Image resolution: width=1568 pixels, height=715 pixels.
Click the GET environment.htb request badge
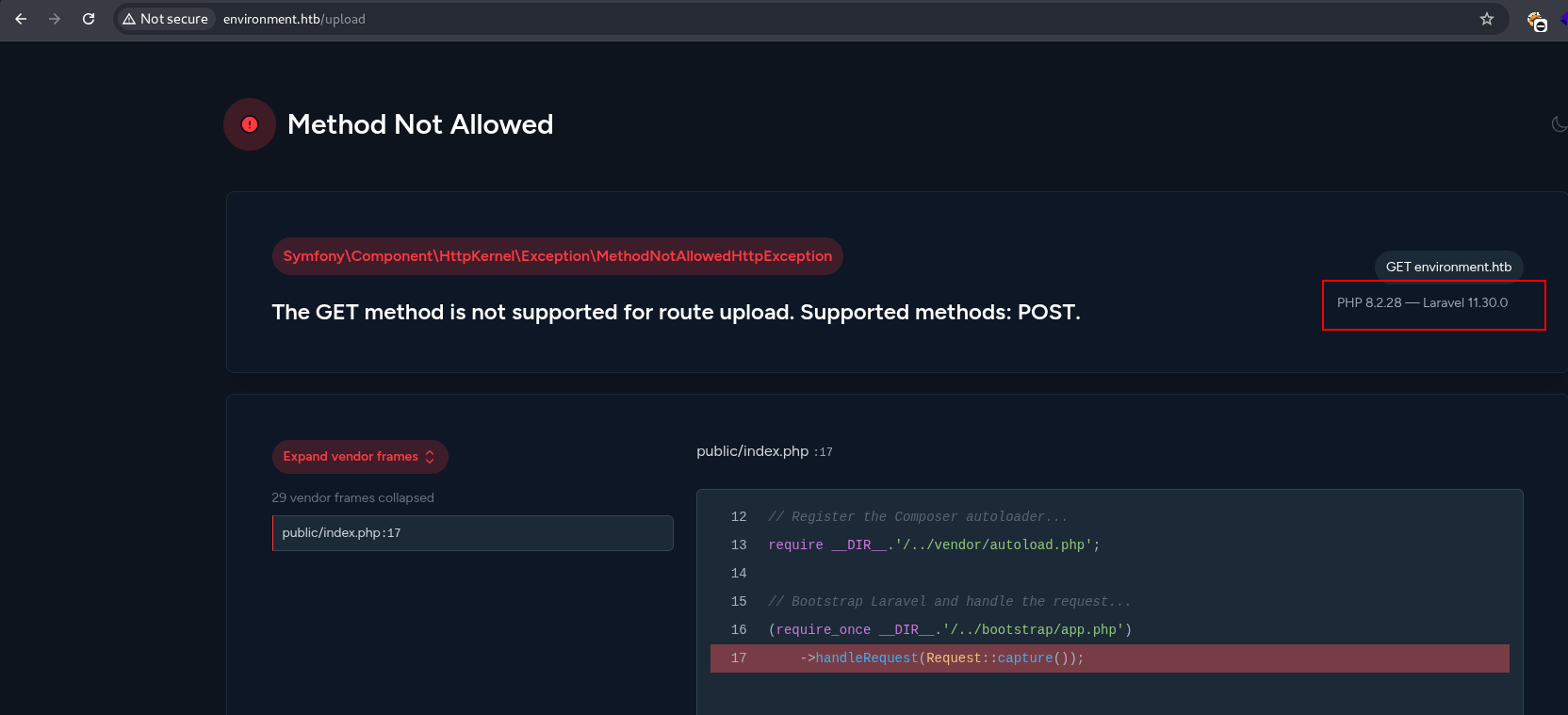(x=1448, y=267)
